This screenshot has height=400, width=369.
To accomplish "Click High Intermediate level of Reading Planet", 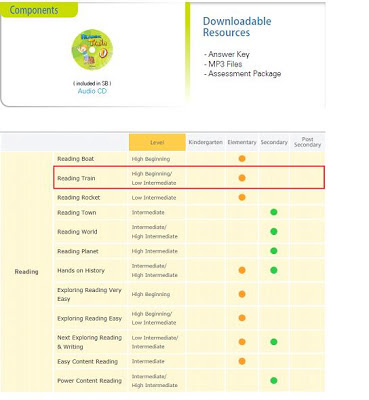I will coord(155,251).
